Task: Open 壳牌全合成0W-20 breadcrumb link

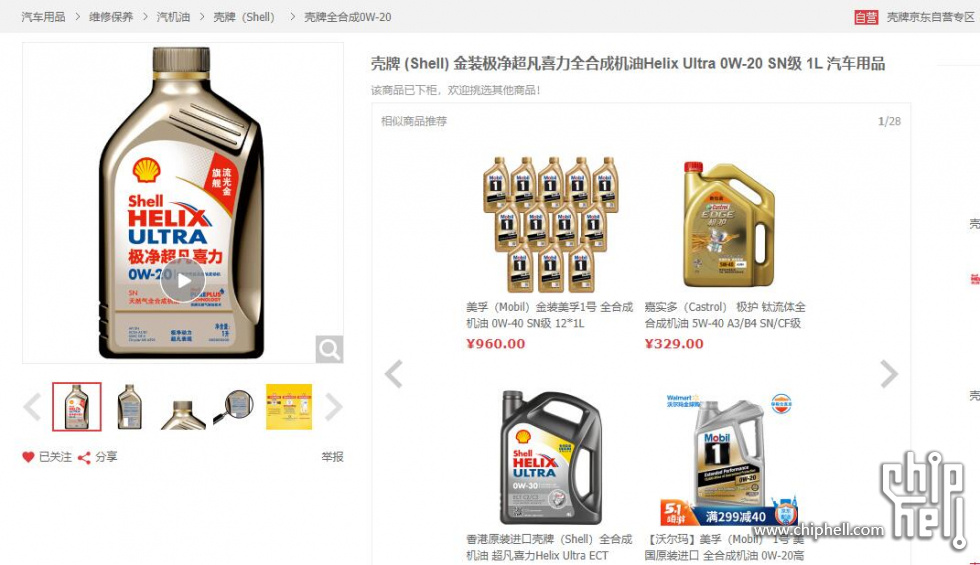Action: click(x=348, y=17)
